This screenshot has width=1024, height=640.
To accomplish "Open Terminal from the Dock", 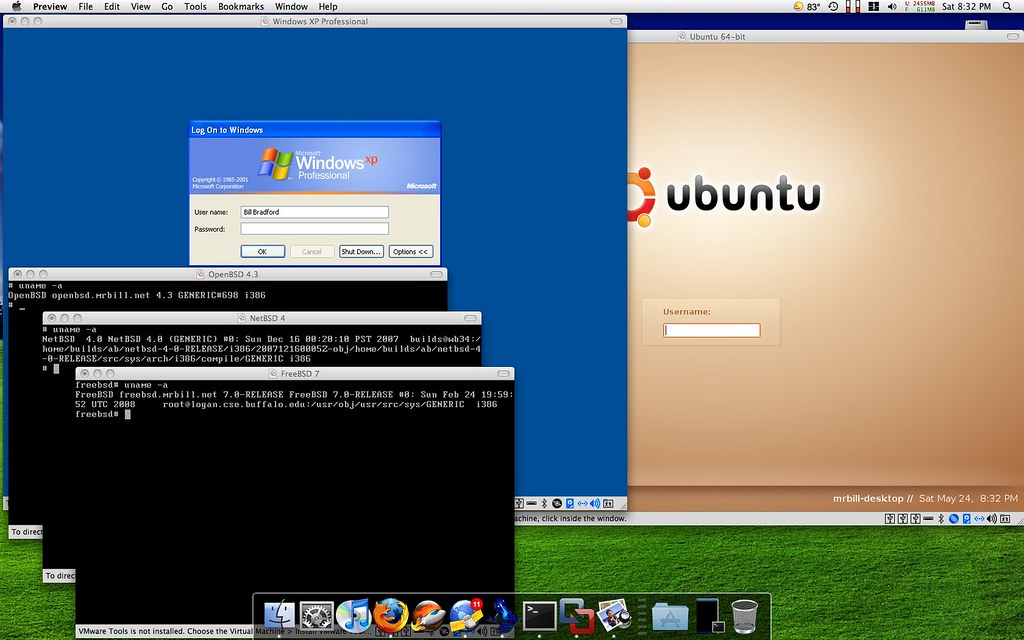I will pos(539,614).
